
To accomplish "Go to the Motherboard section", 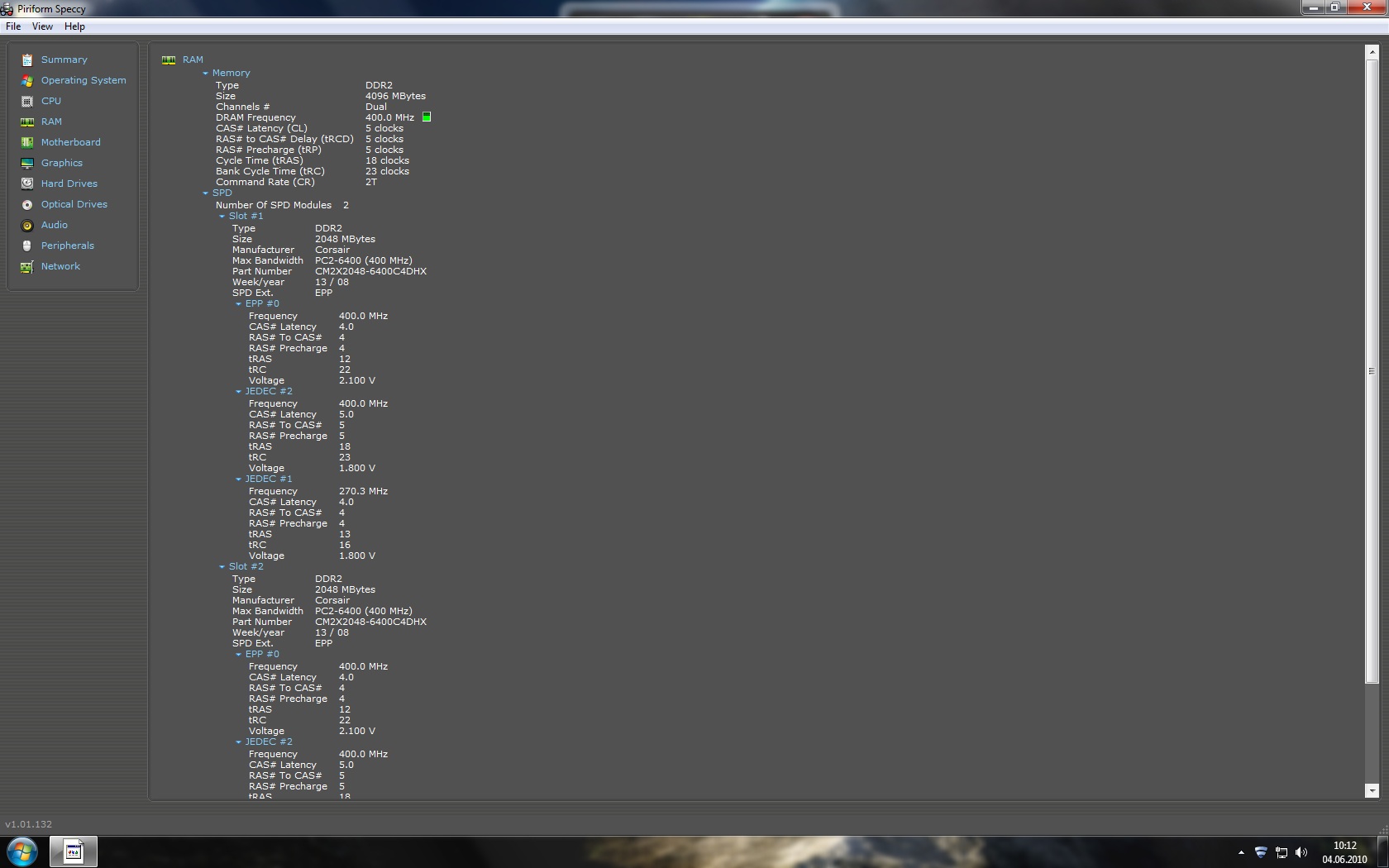I will click(70, 142).
